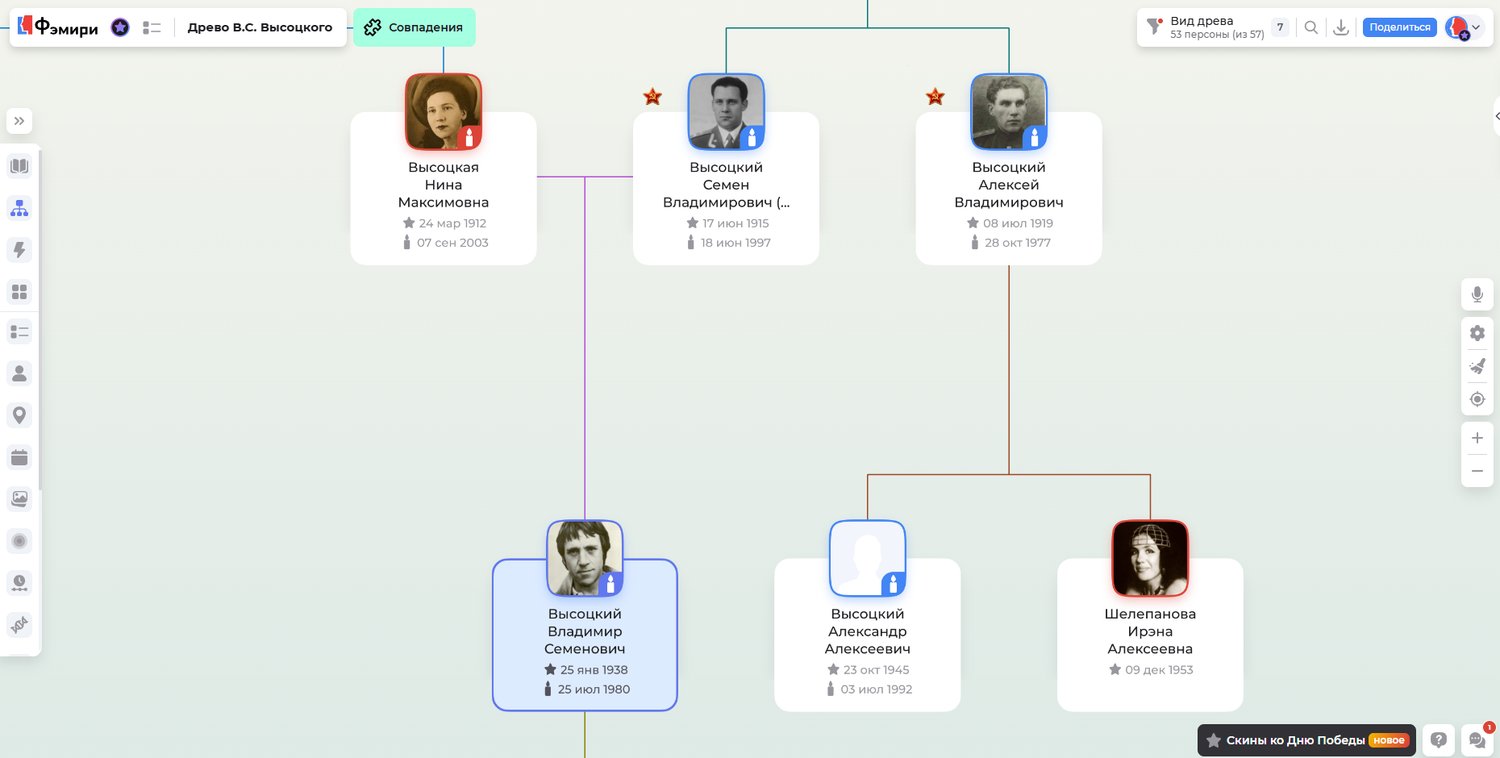
Task: Open search with magnifying glass icon
Action: 1311,27
